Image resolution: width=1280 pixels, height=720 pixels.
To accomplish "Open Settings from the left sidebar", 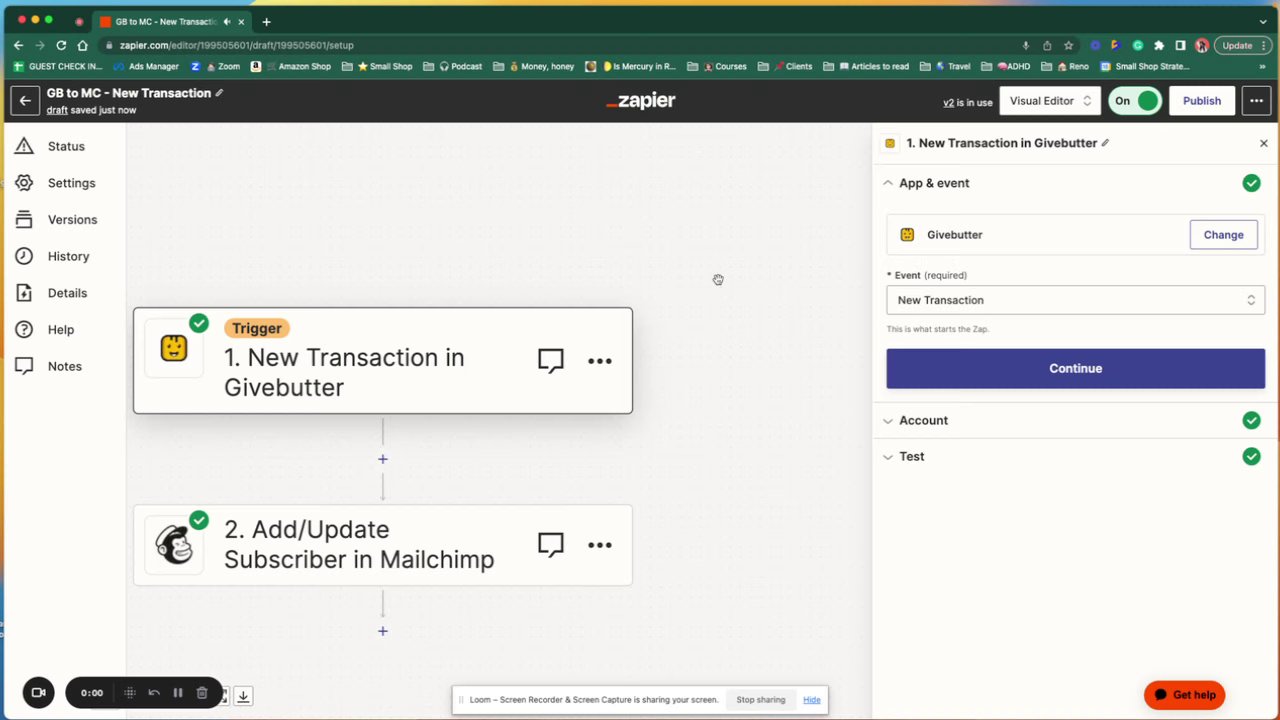I will click(x=56, y=183).
